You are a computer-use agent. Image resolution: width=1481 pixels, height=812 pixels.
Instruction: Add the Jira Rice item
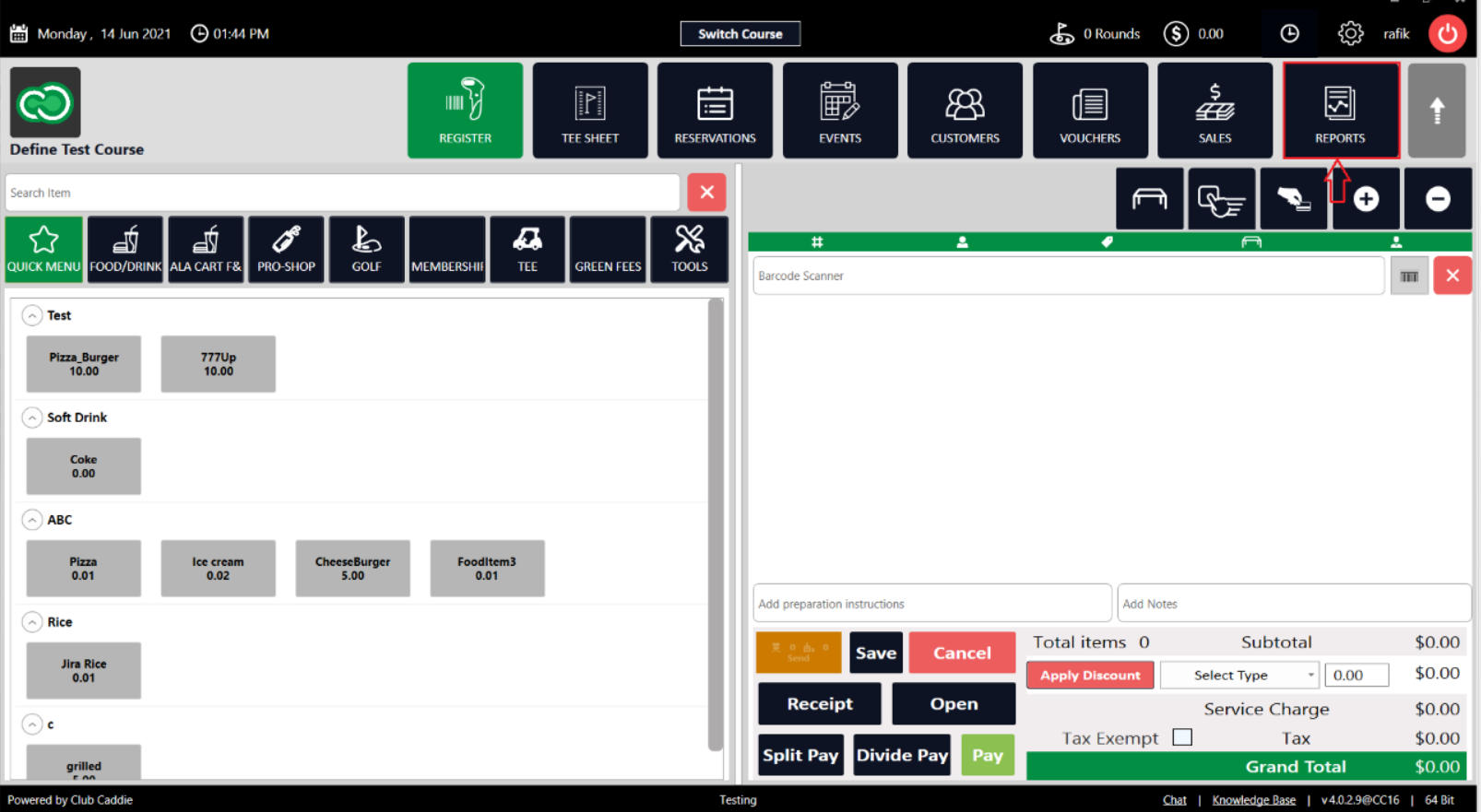point(84,671)
